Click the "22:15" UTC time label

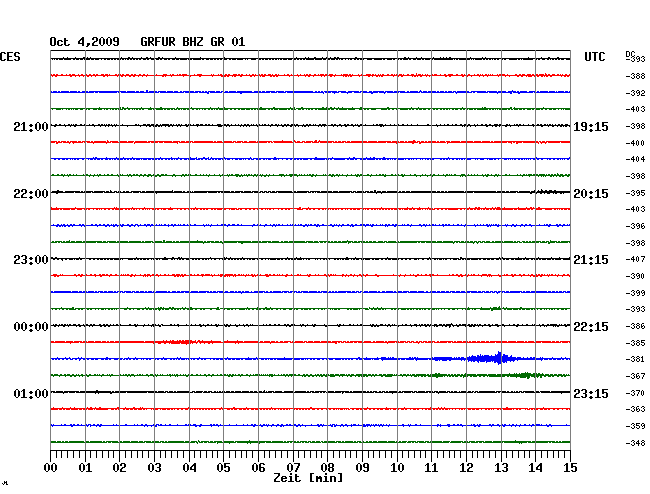591,327
